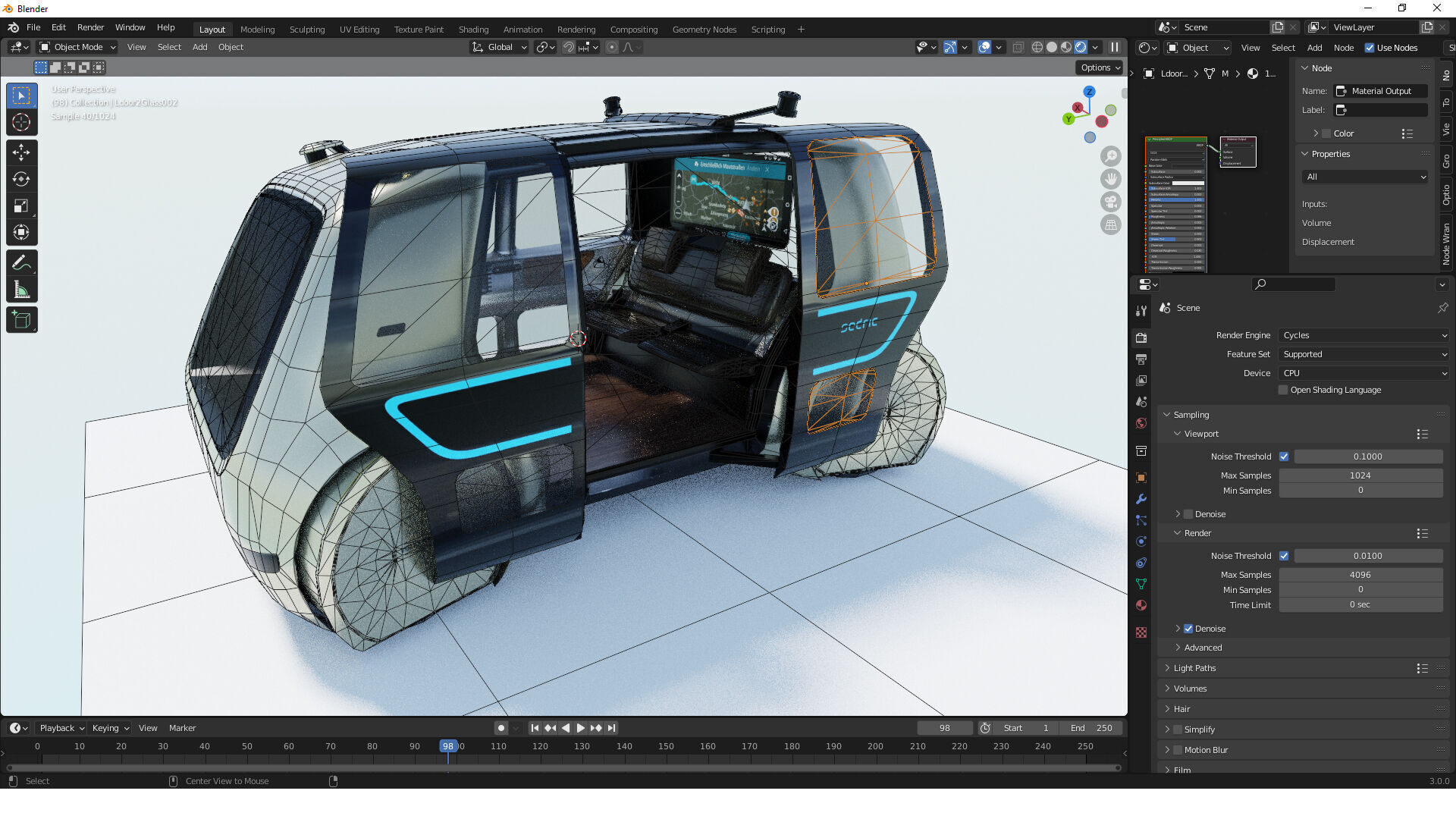
Task: Expand the Light Paths panel
Action: [1194, 668]
